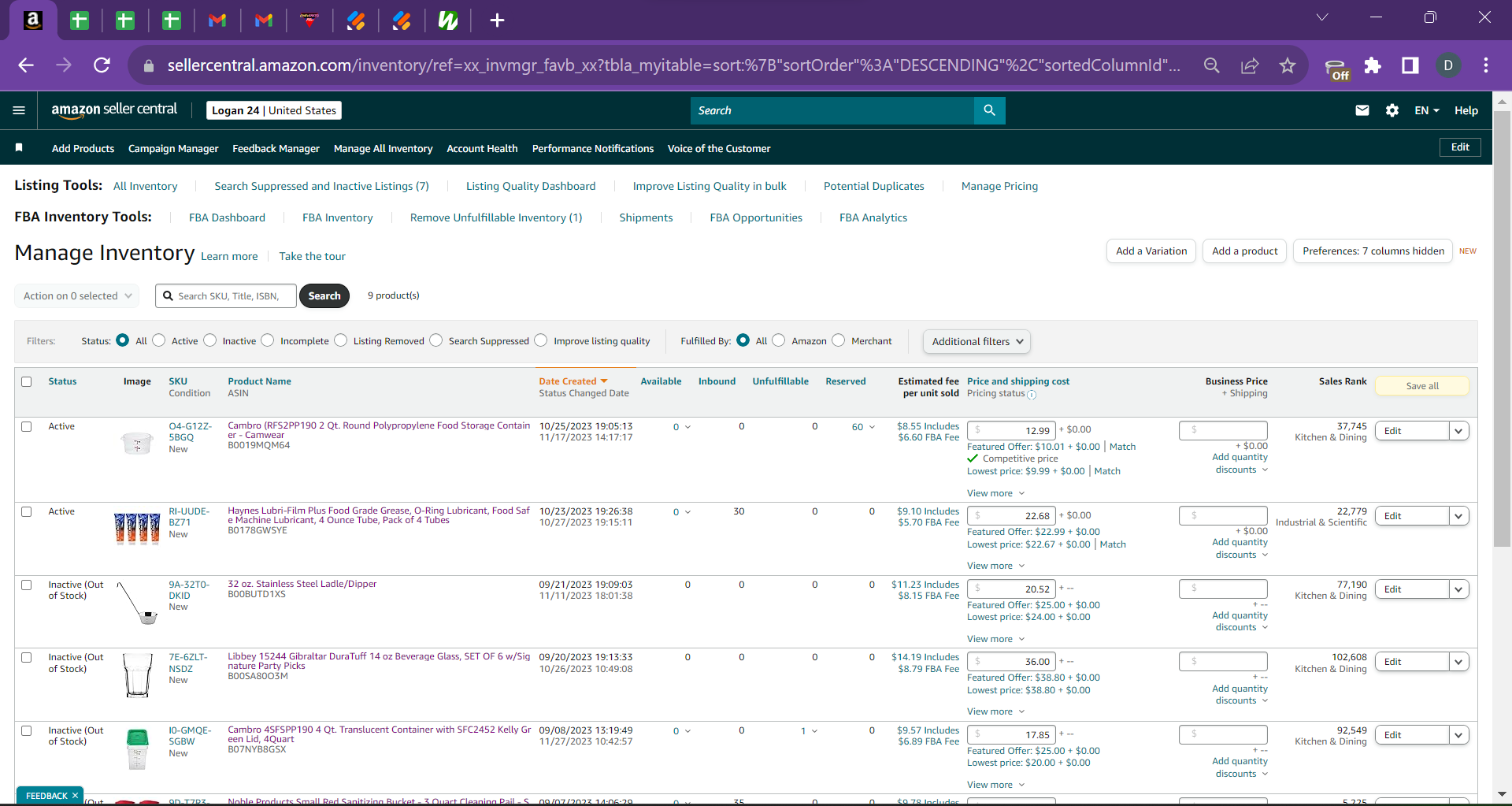The width and height of the screenshot is (1512, 806).
Task: Expand View more for Haynes Lubri-Film
Action: 995,566
